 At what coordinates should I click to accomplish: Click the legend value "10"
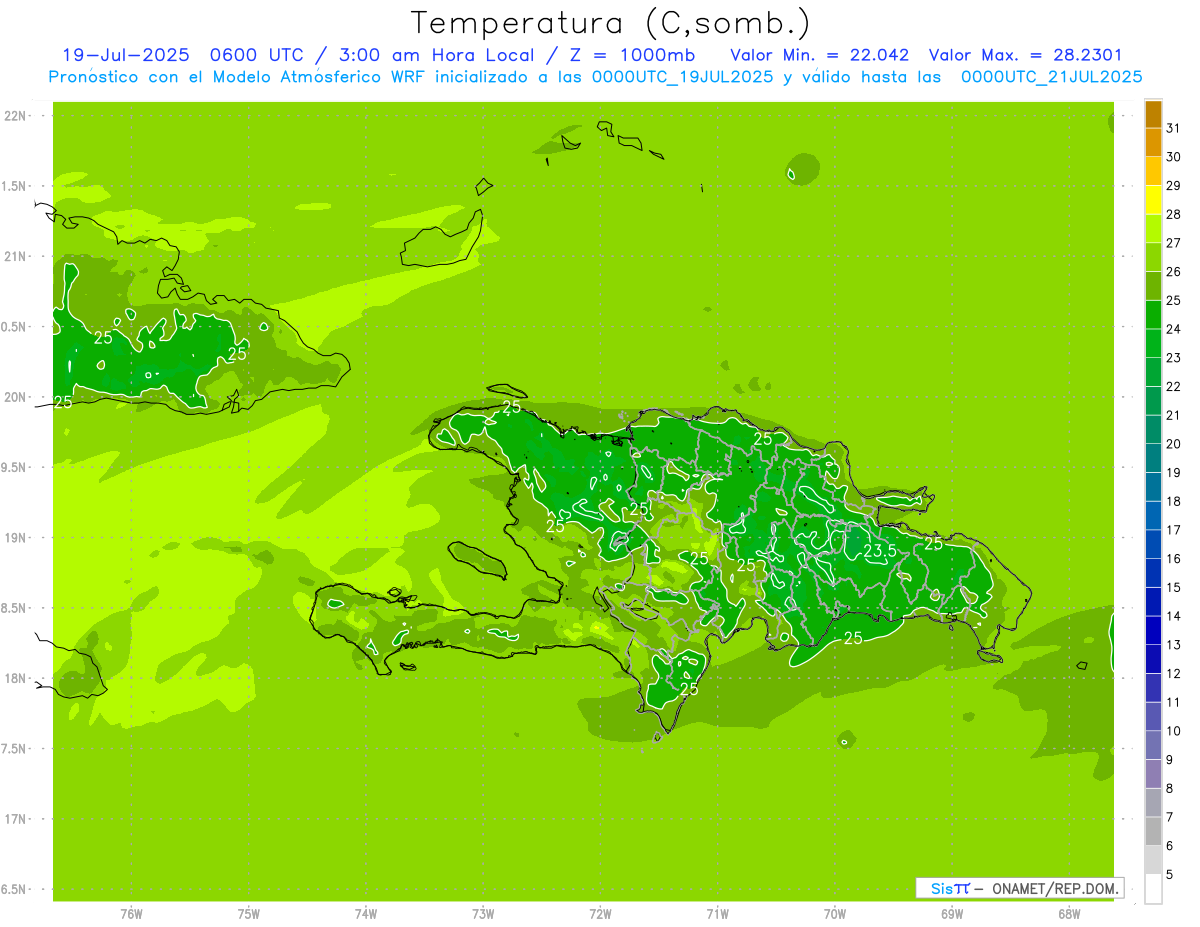[x=1174, y=731]
